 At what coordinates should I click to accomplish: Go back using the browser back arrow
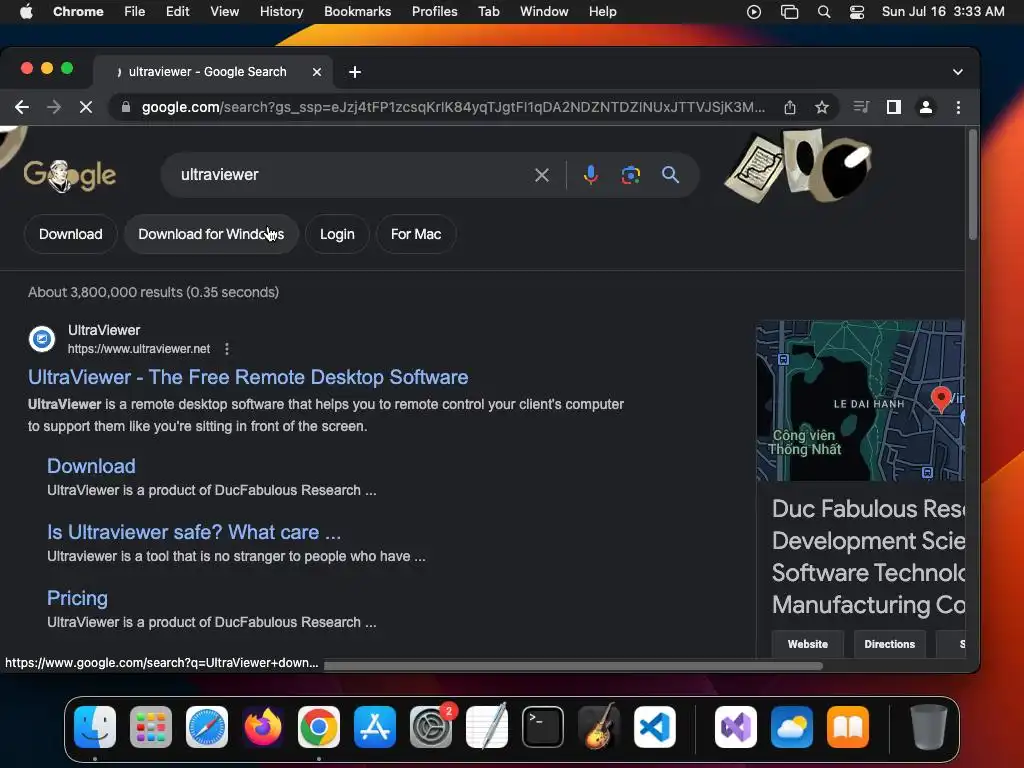22,107
